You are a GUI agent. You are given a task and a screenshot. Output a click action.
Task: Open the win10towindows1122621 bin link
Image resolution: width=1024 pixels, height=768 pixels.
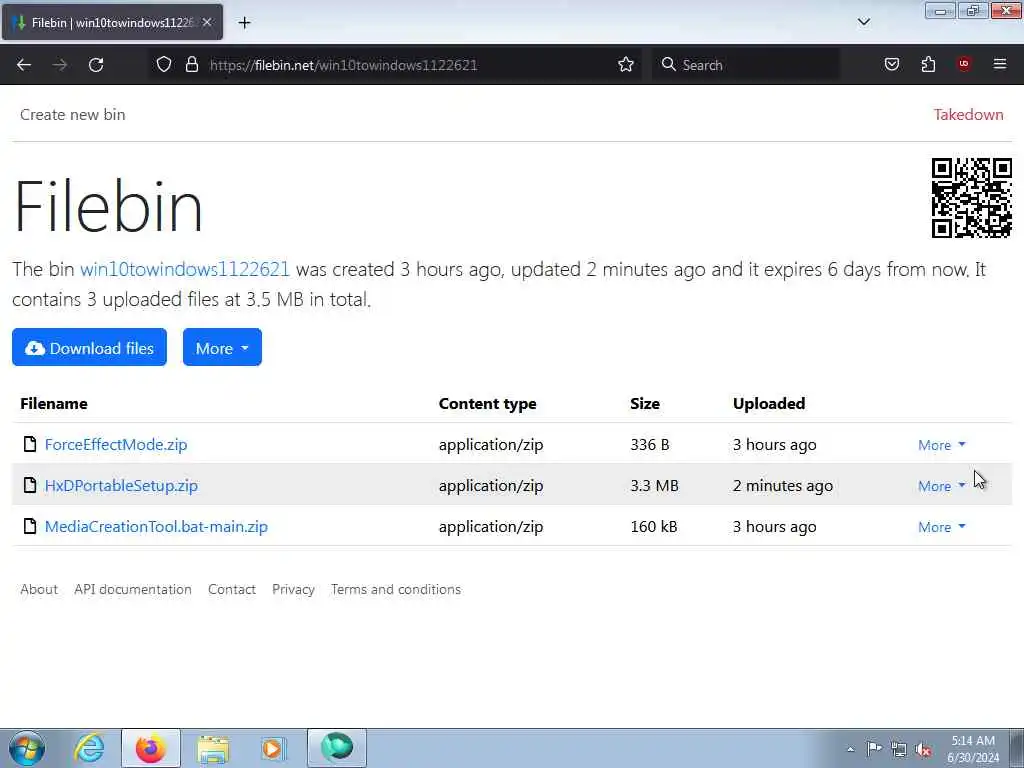point(184,269)
